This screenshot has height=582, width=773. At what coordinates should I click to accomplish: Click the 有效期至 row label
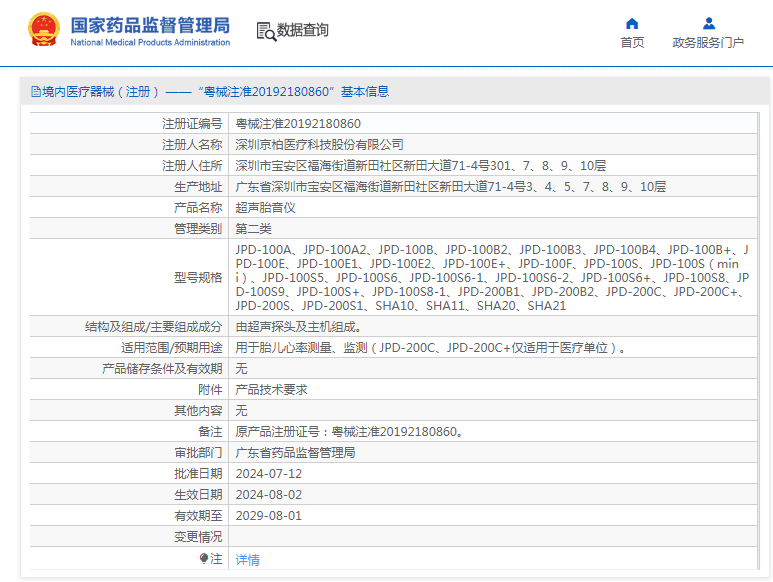pyautogui.click(x=198, y=516)
